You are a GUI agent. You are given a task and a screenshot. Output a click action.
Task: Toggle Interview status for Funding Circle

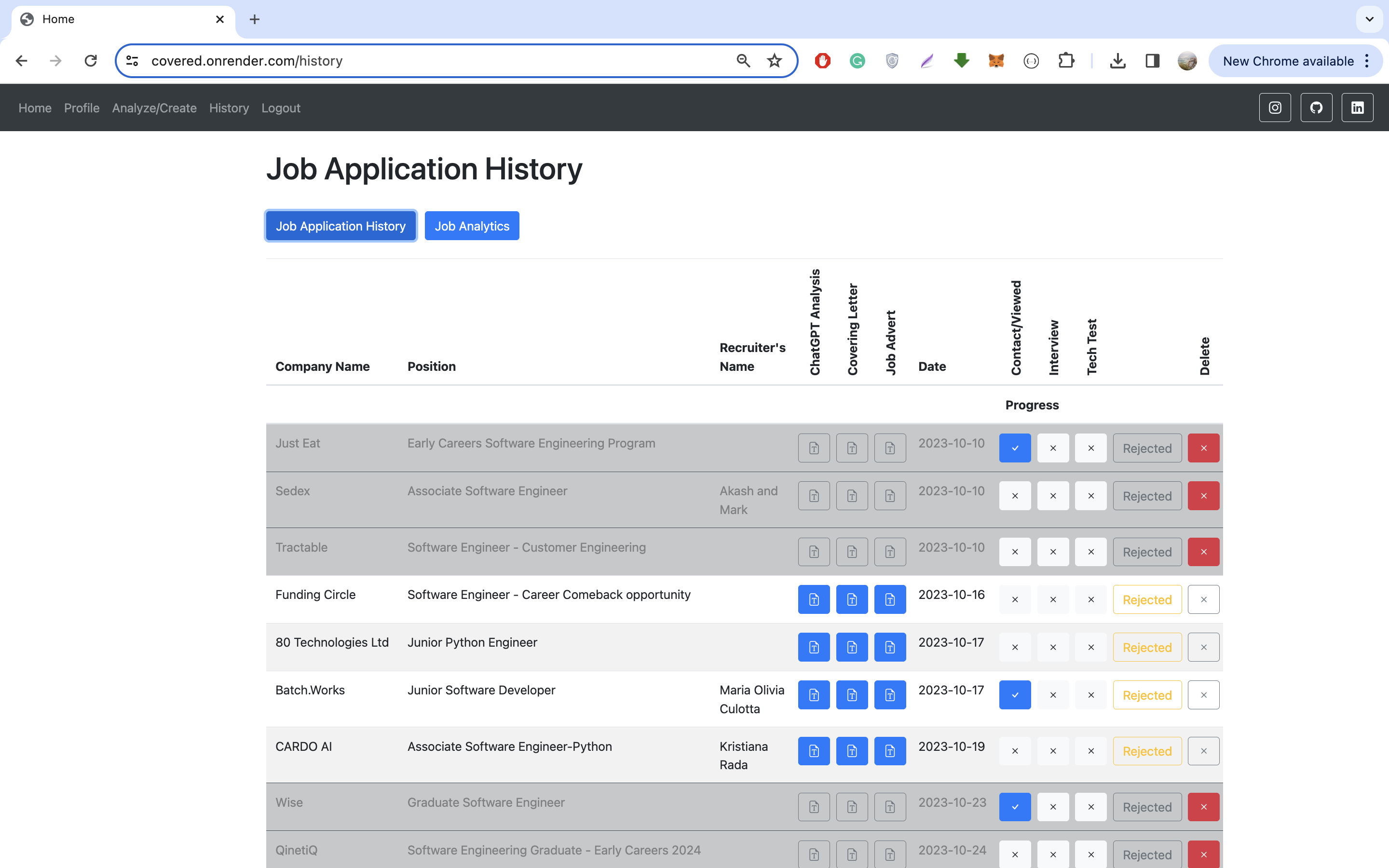(1053, 599)
